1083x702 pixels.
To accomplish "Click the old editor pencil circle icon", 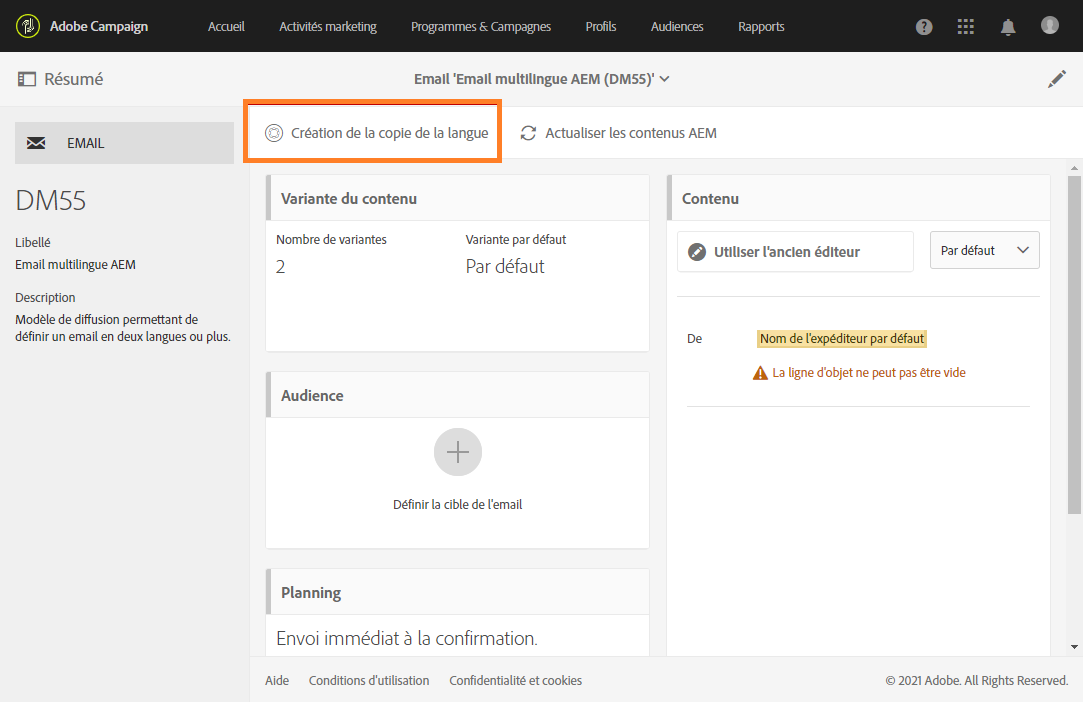I will pyautogui.click(x=697, y=252).
